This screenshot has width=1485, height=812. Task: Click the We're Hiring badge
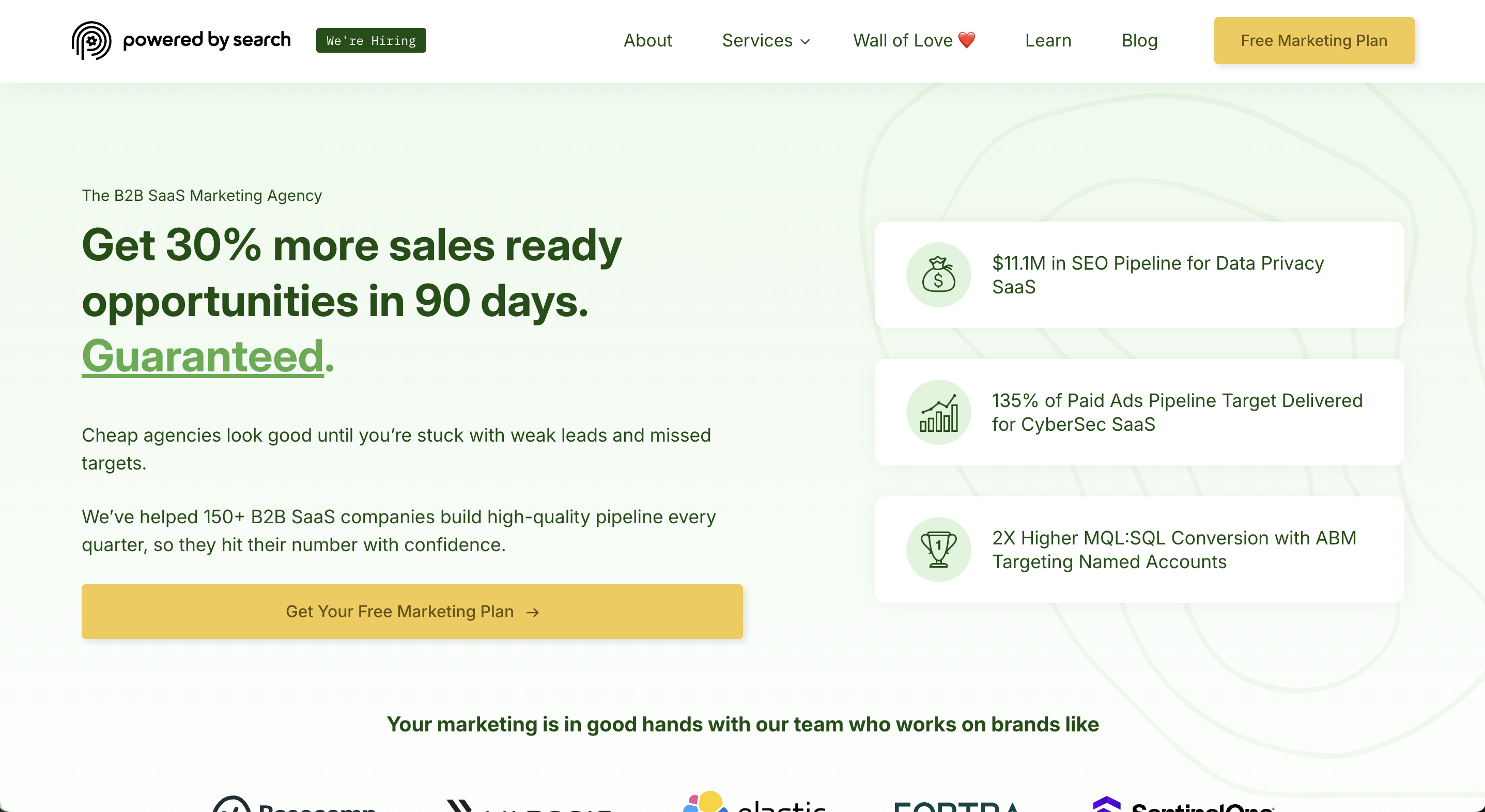tap(370, 40)
